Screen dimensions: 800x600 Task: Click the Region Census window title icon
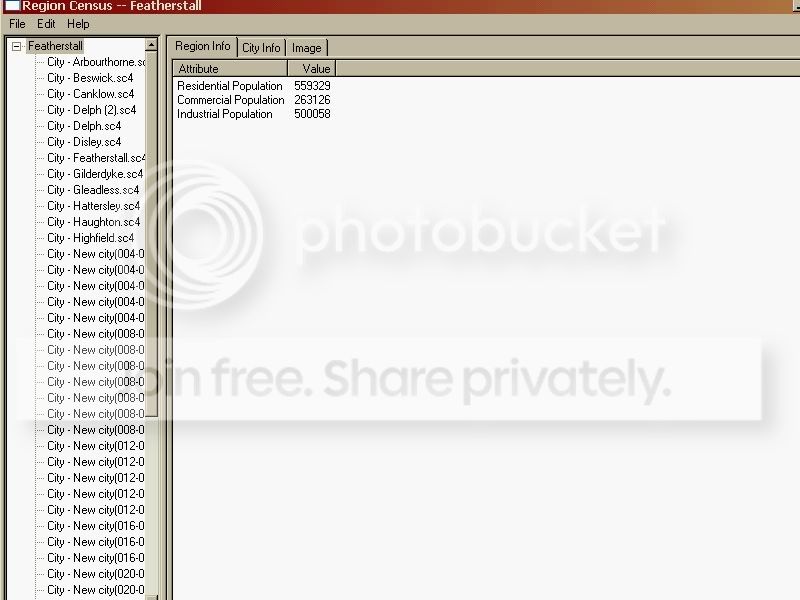[11, 6]
